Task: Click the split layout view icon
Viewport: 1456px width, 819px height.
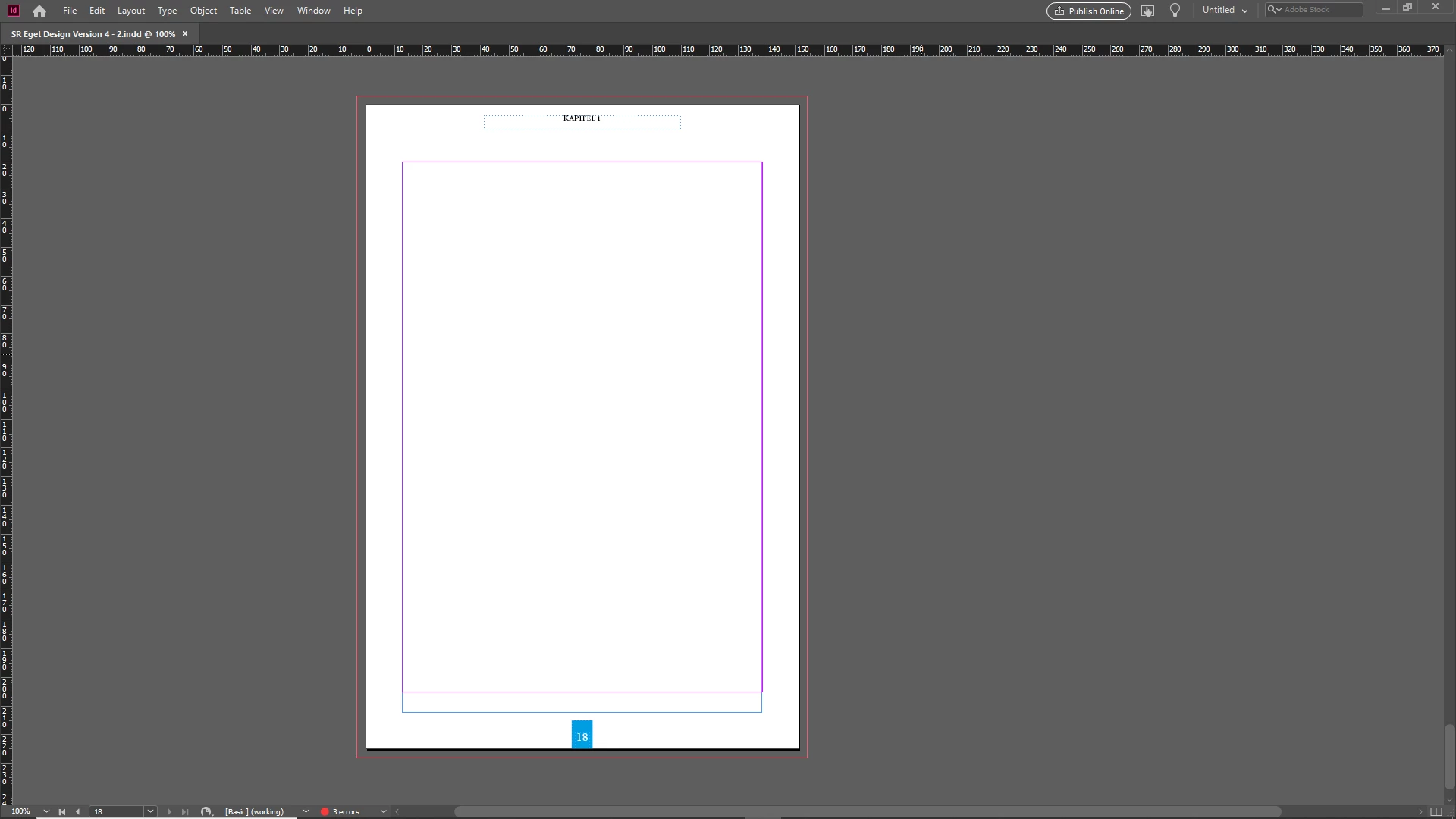Action: [1436, 811]
